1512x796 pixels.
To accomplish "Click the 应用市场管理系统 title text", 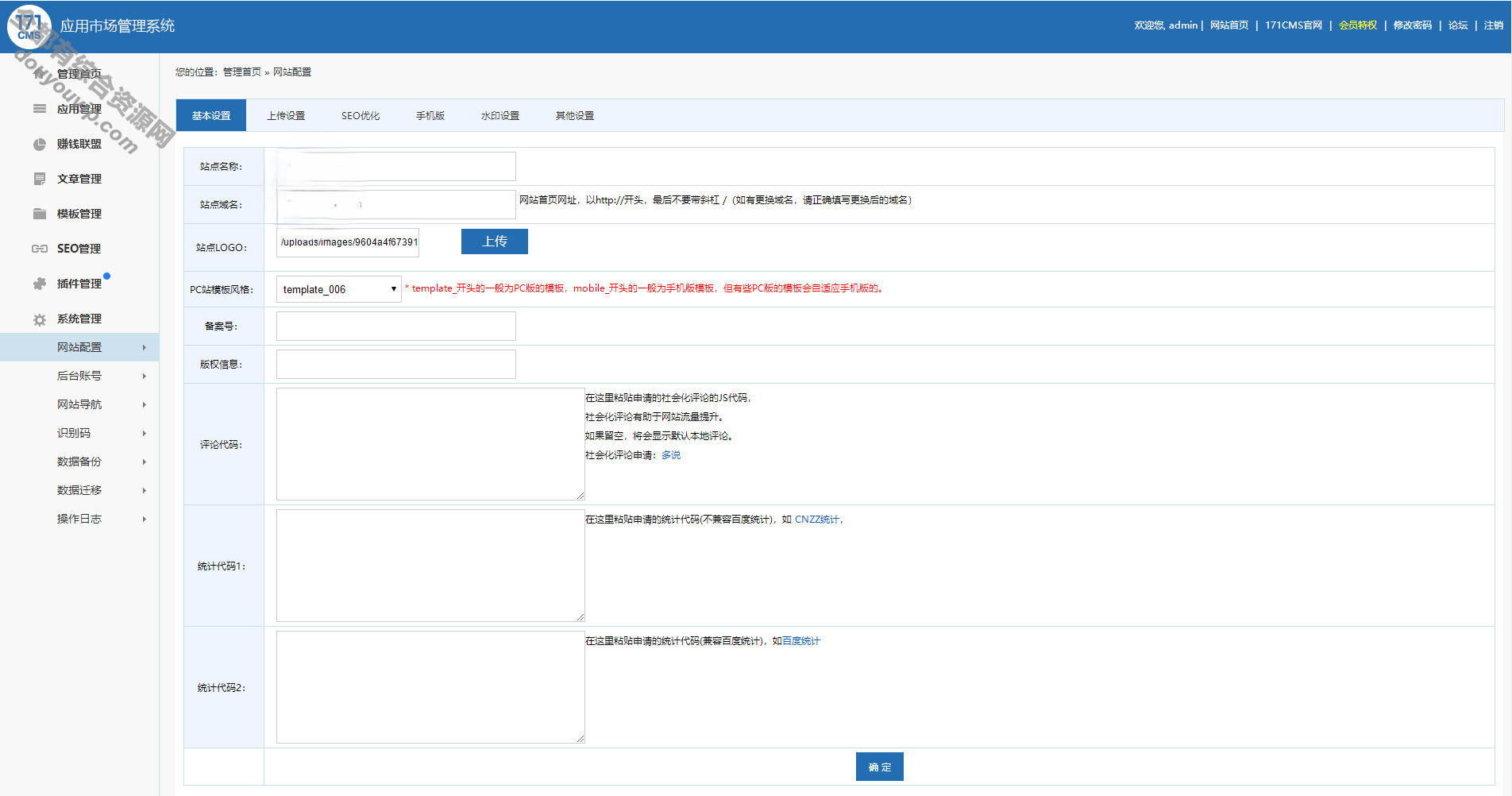I will coord(118,26).
